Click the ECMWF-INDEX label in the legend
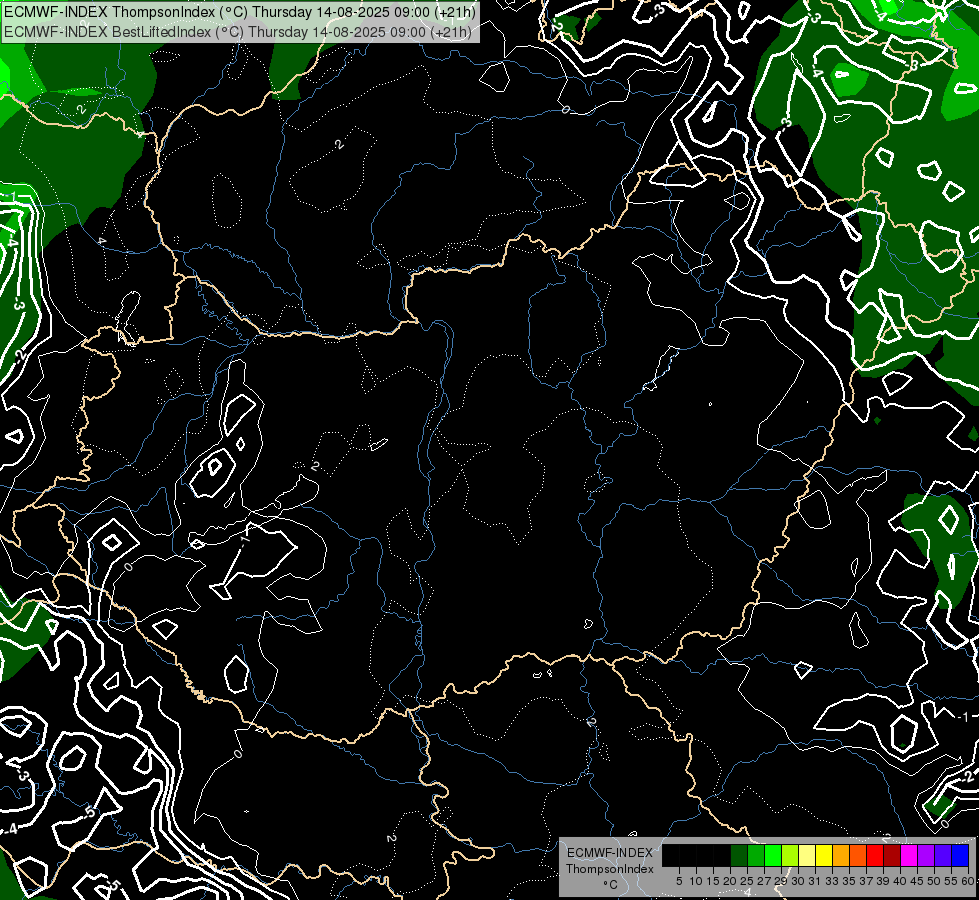Image resolution: width=979 pixels, height=900 pixels. coord(610,853)
